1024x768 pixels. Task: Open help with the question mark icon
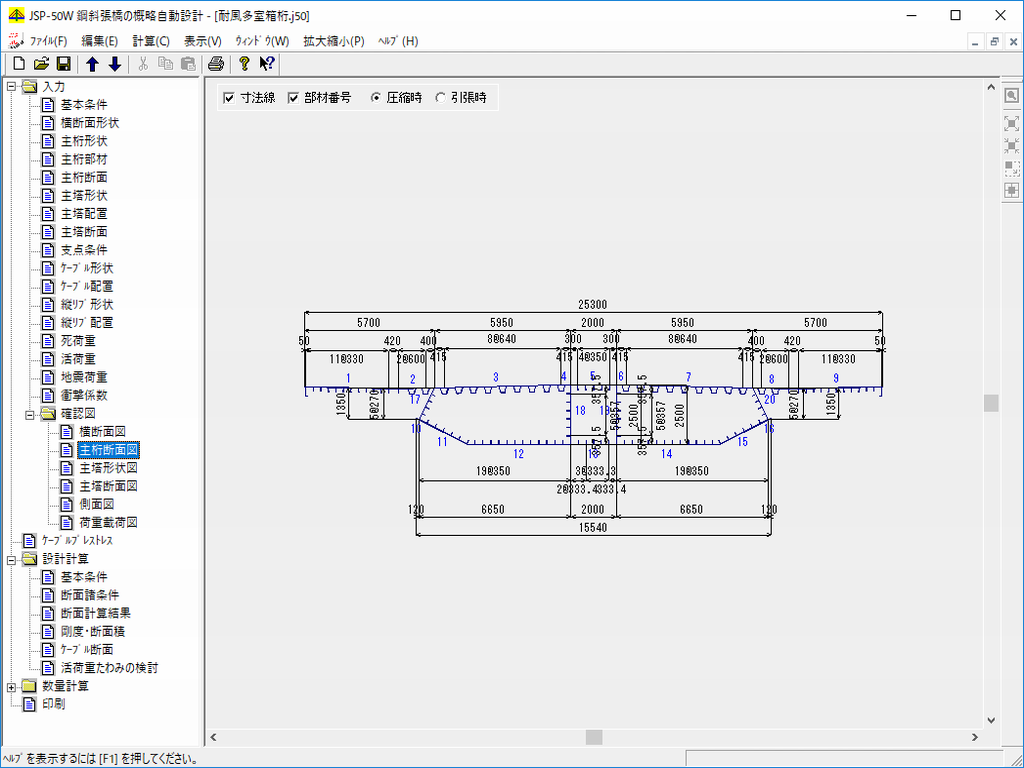point(243,64)
